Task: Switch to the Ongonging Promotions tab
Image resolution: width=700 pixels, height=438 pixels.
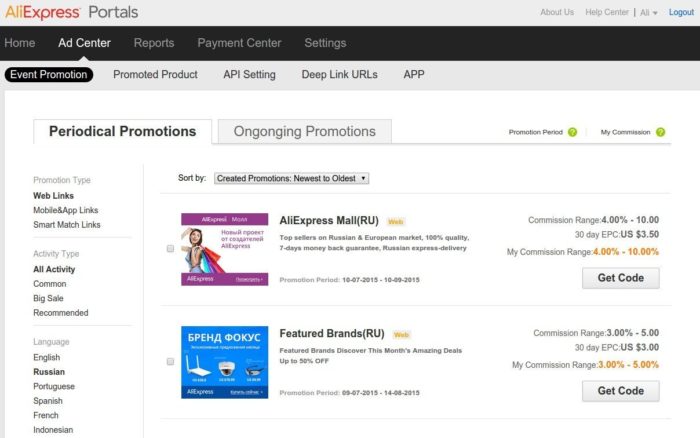Action: tap(304, 131)
